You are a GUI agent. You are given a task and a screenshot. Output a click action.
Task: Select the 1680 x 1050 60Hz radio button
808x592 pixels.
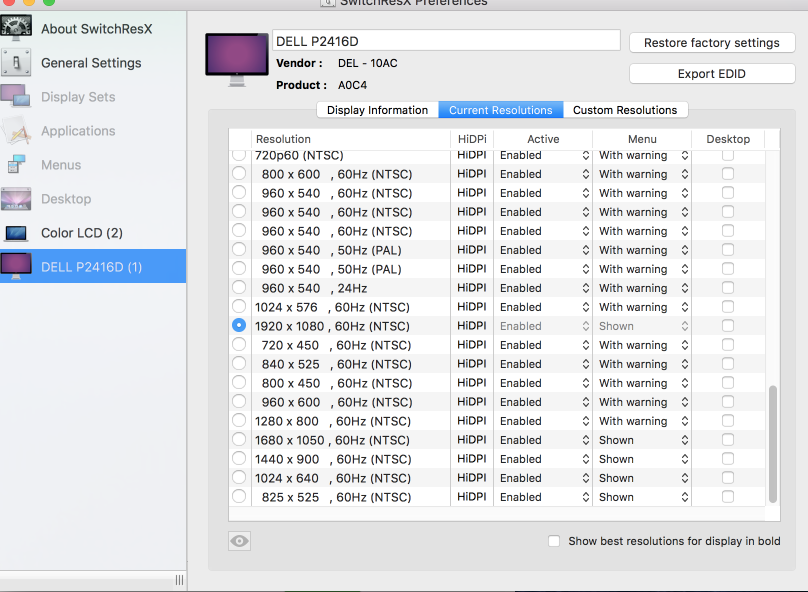pyautogui.click(x=239, y=439)
